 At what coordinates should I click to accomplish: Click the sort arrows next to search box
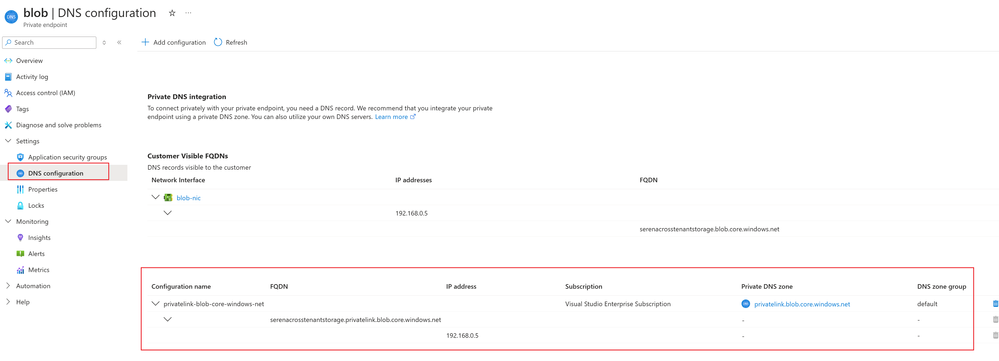[x=104, y=42]
